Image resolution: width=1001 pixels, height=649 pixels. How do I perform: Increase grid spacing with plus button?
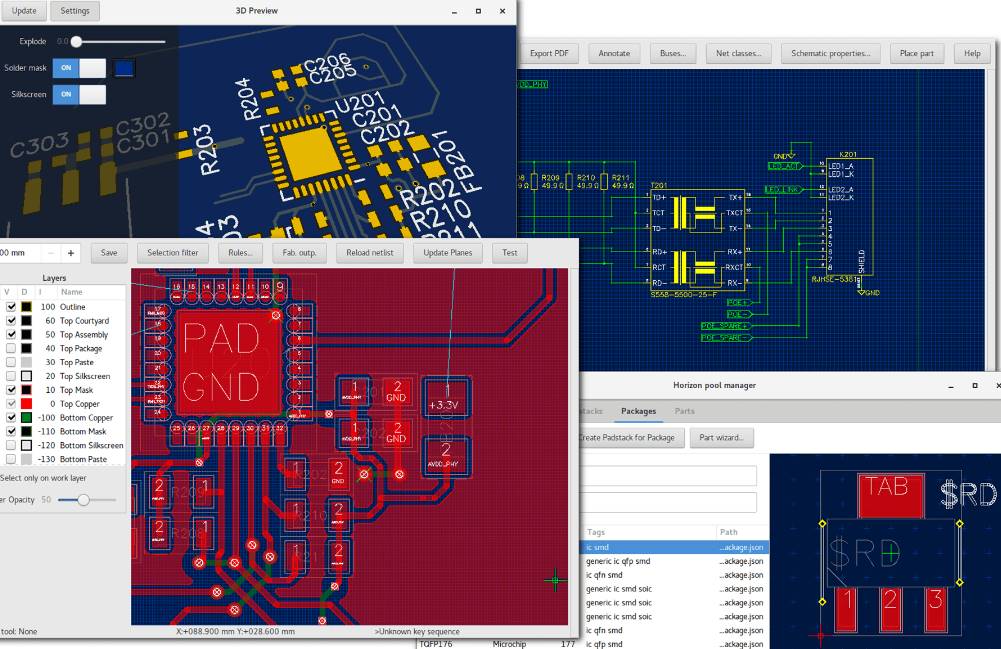click(71, 253)
